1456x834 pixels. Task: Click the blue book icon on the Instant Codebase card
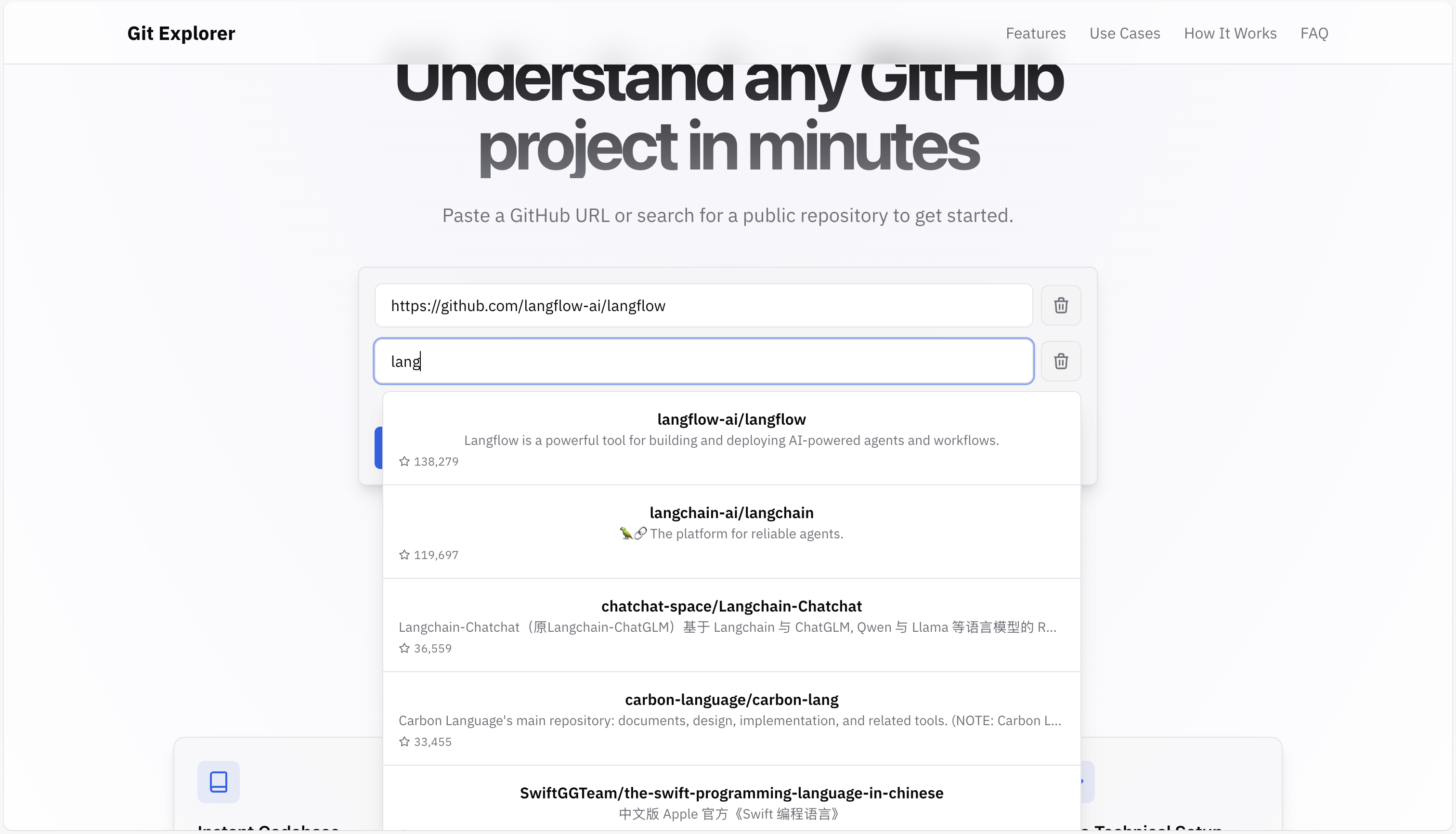point(218,782)
